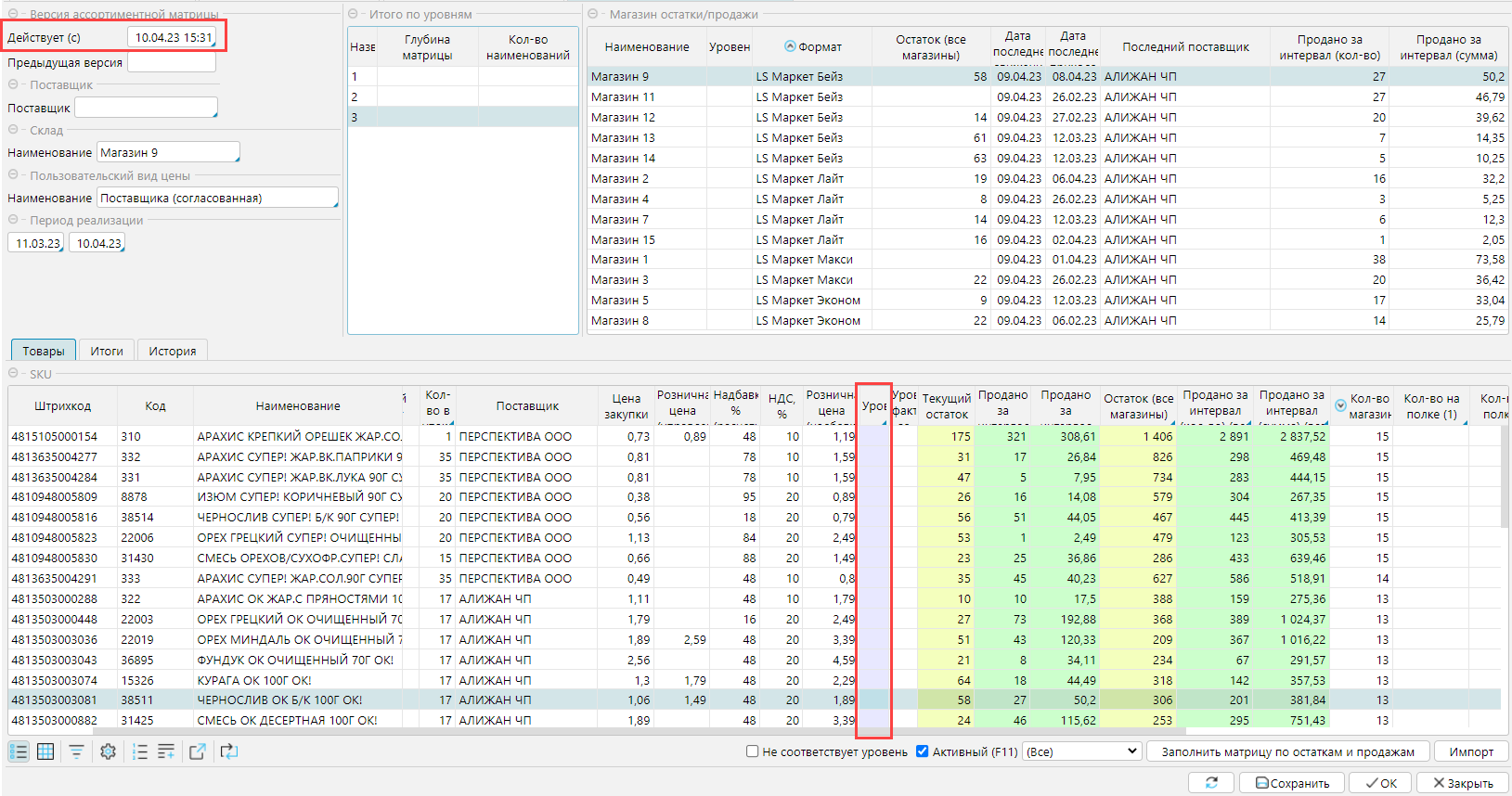Click the numbered list icon in toolbar
Image resolution: width=1512 pixels, height=796 pixels.
(x=140, y=751)
